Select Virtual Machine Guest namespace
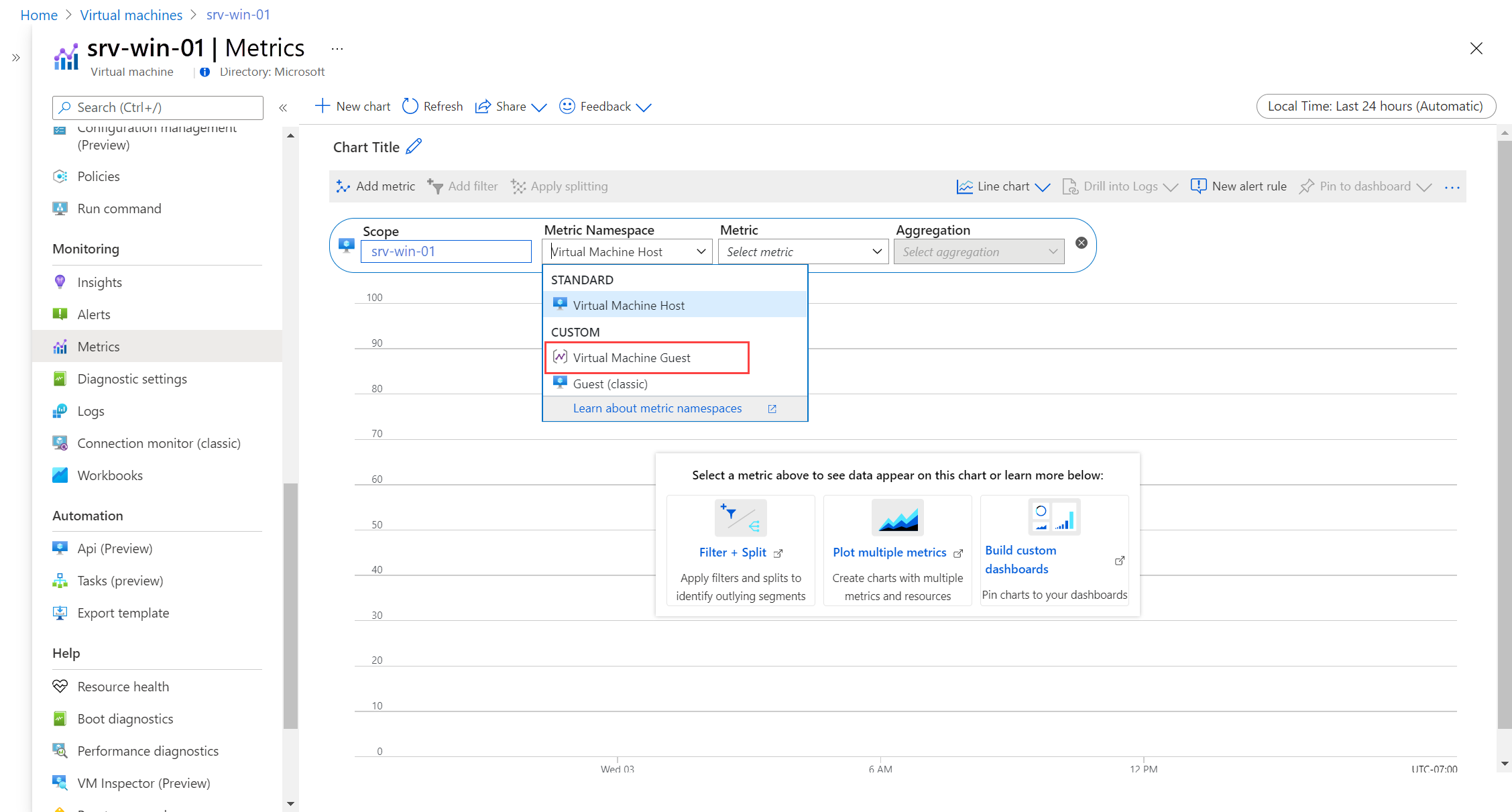This screenshot has height=812, width=1512. point(631,357)
